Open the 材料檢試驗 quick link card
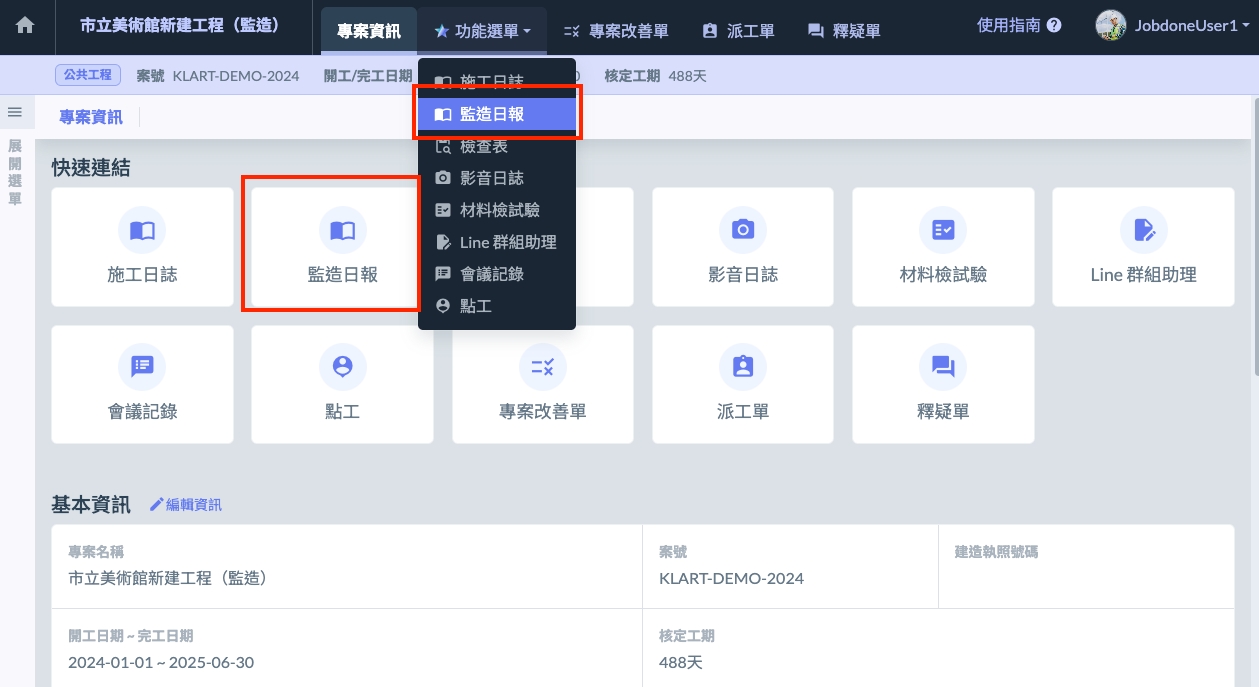 (942, 247)
